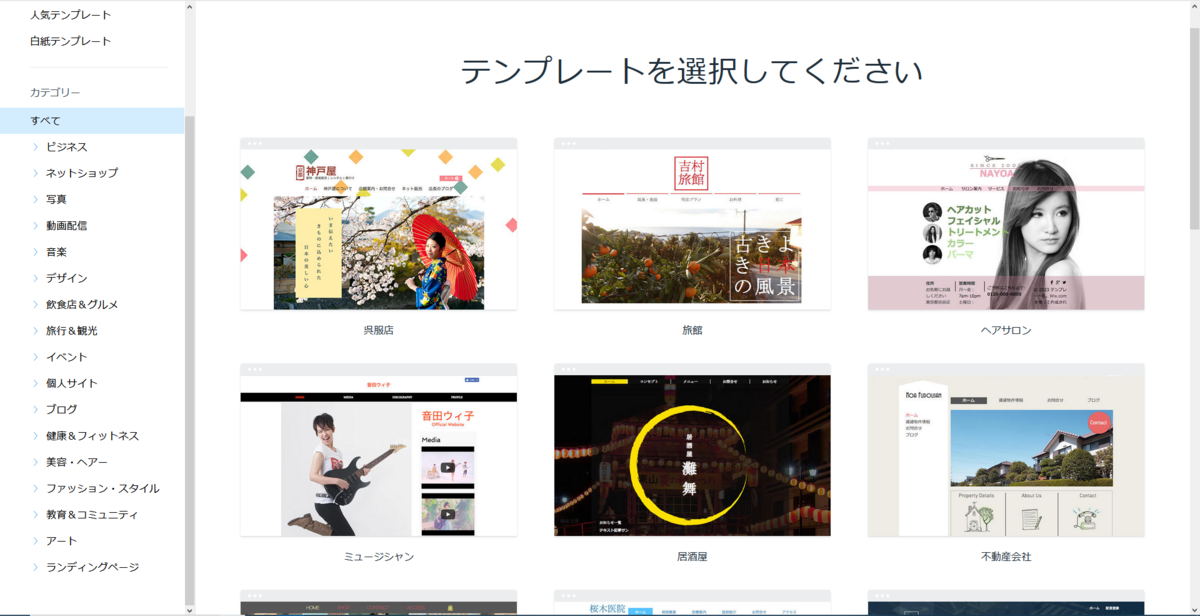Open the 不動産会社 template thumbnail
The height and width of the screenshot is (616, 1200).
tap(1006, 450)
